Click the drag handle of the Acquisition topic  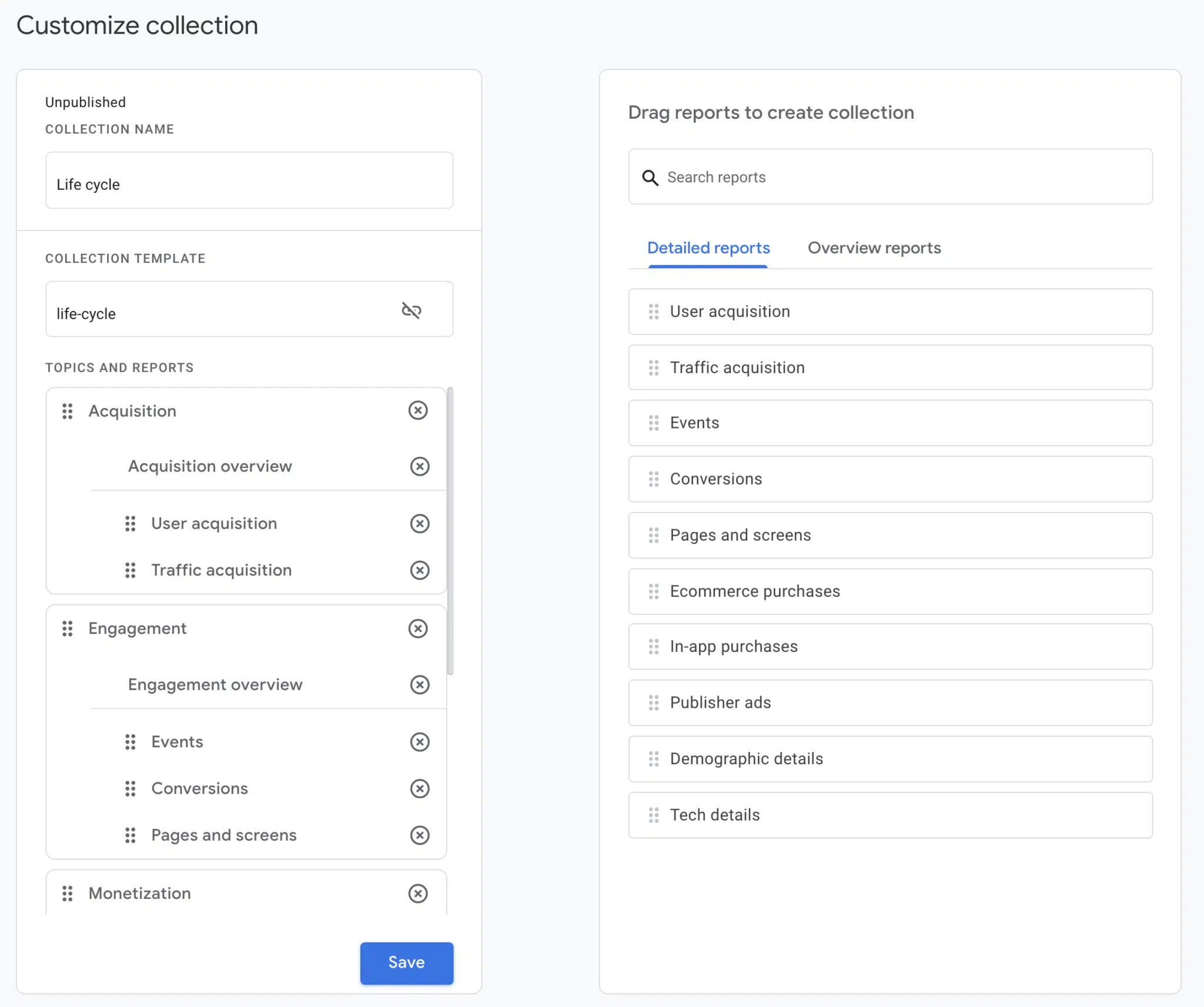[68, 412]
